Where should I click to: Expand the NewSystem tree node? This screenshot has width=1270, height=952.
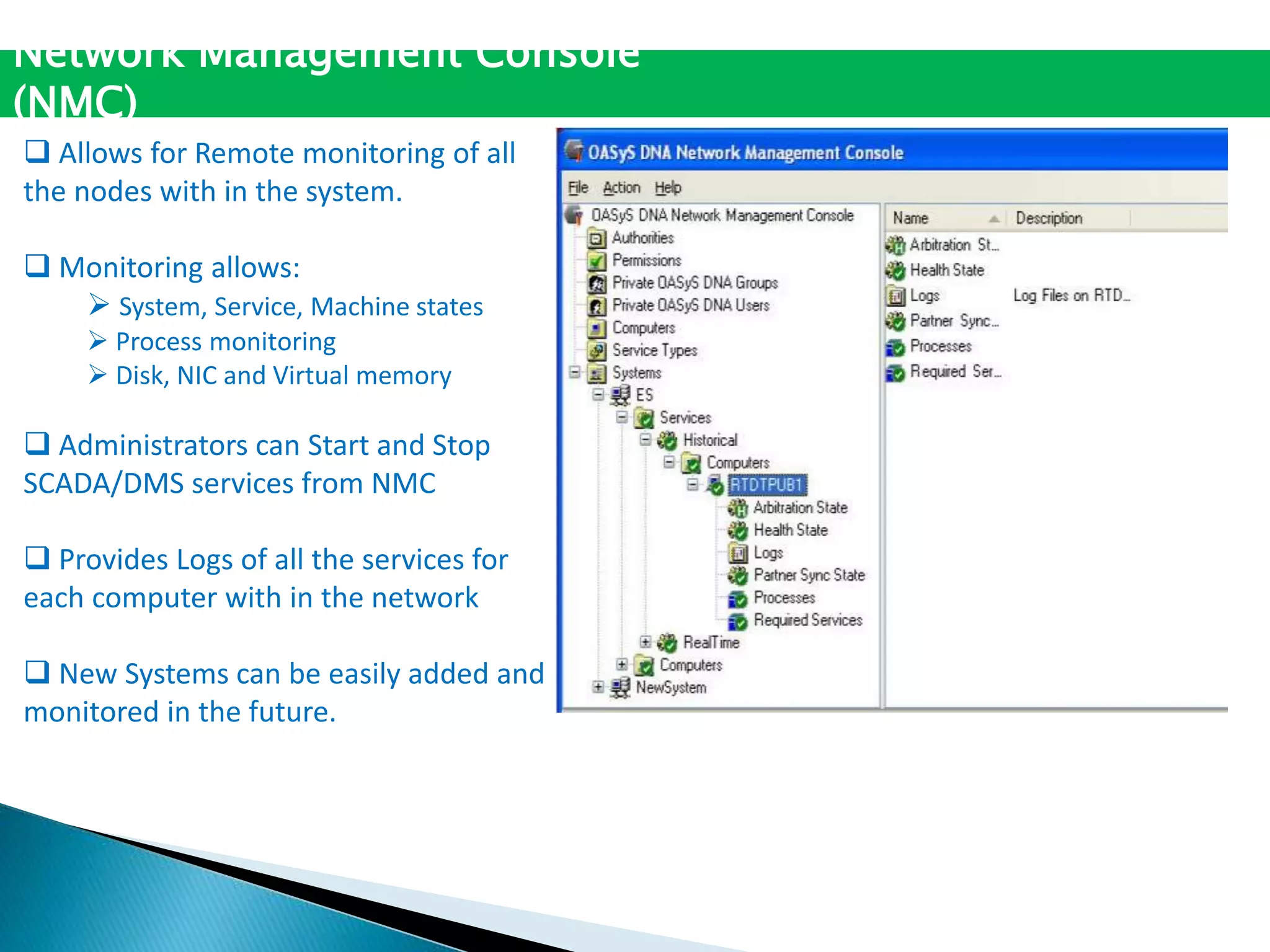(x=598, y=687)
